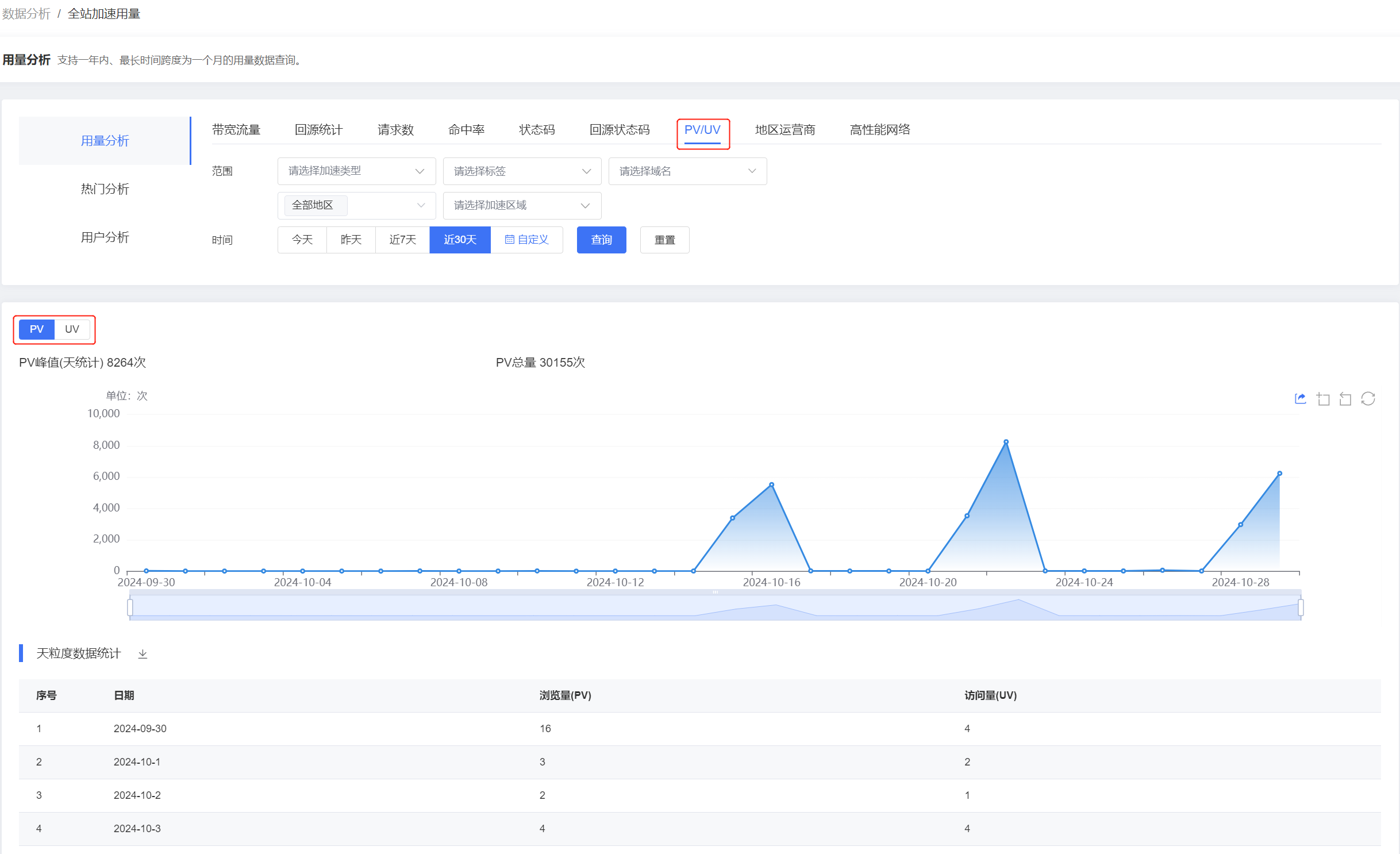The height and width of the screenshot is (854, 1400).
Task: Select the PV/UV tab
Action: click(702, 130)
